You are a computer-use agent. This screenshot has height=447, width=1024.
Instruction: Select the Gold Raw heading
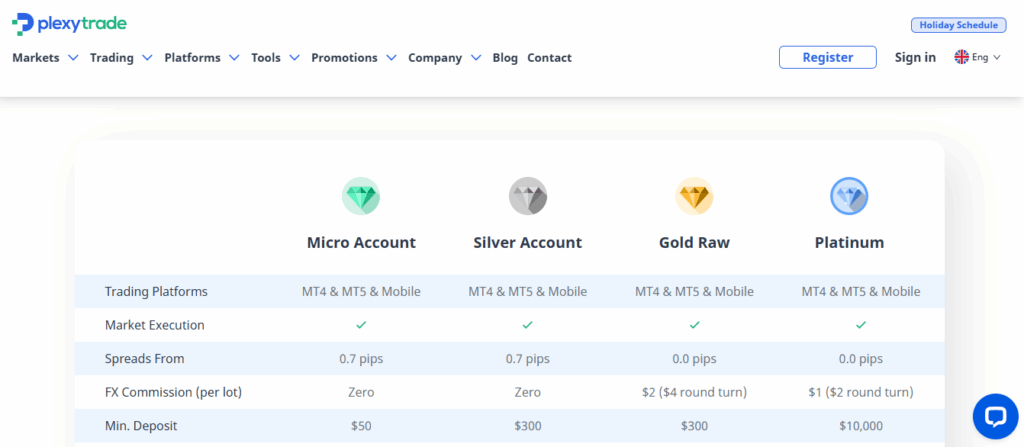694,242
